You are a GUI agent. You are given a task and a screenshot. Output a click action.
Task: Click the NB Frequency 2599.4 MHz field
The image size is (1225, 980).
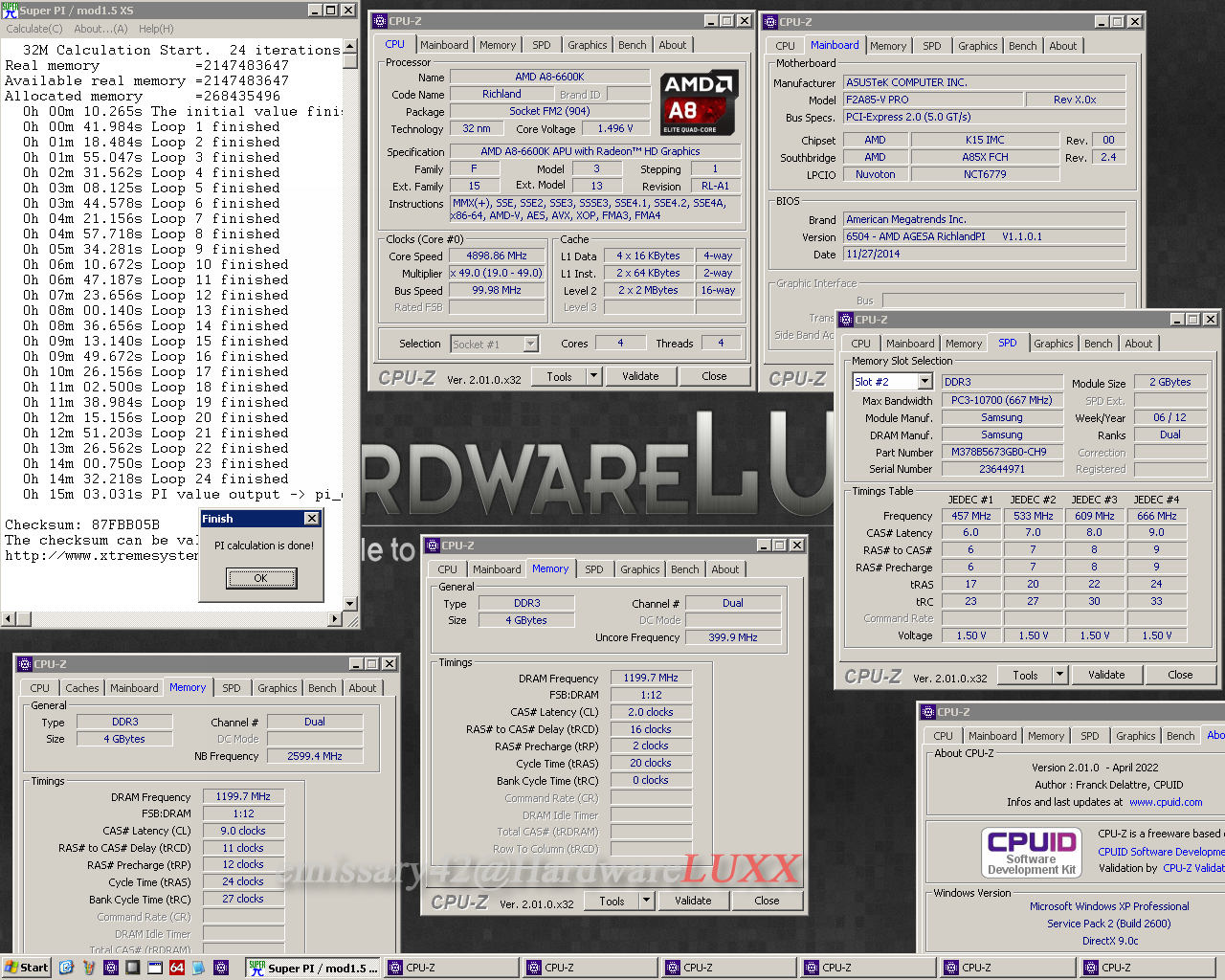pos(315,756)
